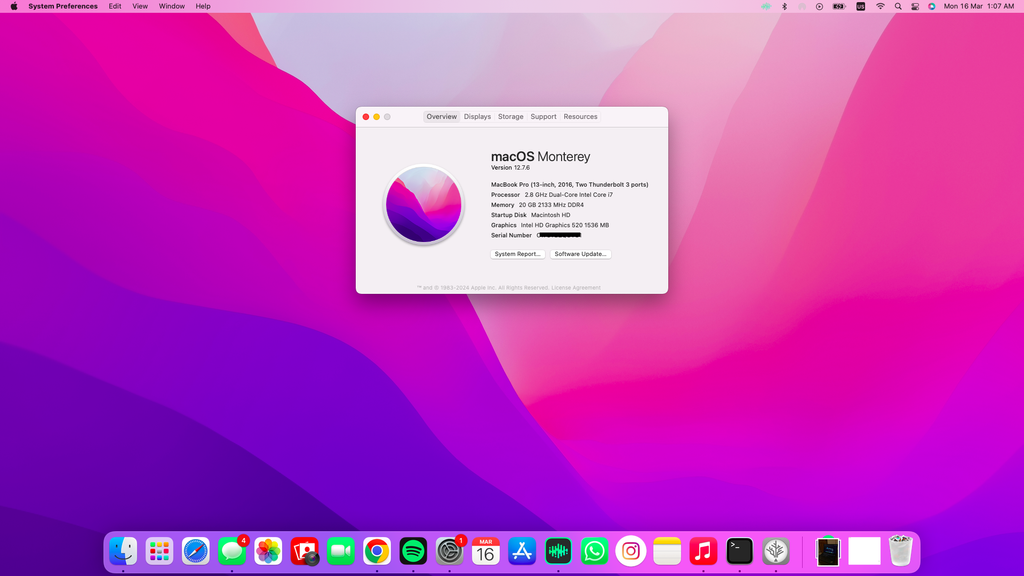
Task: Launch FaceTime from the Dock
Action: [x=341, y=551]
